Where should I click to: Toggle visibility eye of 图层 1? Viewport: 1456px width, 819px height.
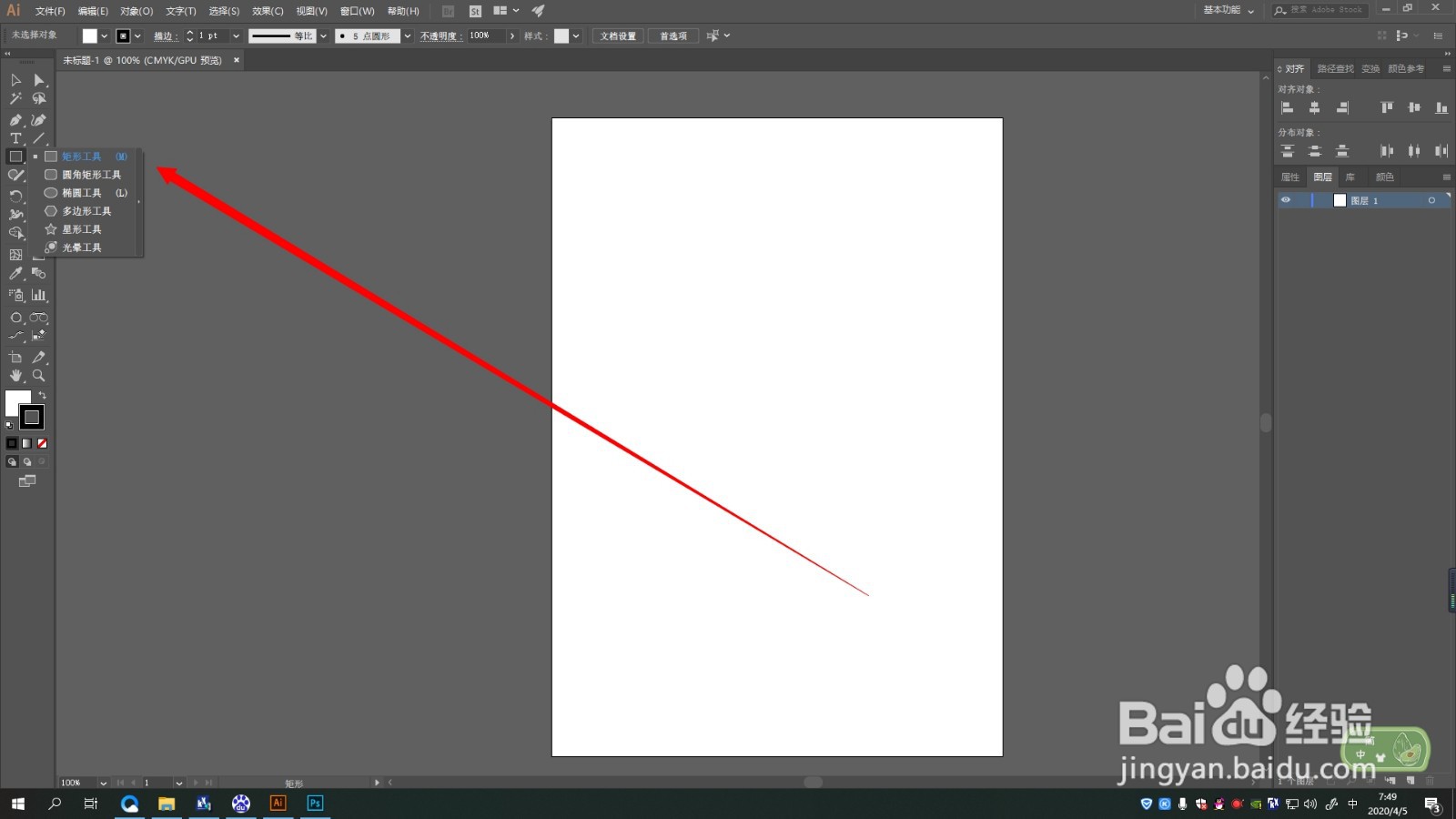(1286, 200)
